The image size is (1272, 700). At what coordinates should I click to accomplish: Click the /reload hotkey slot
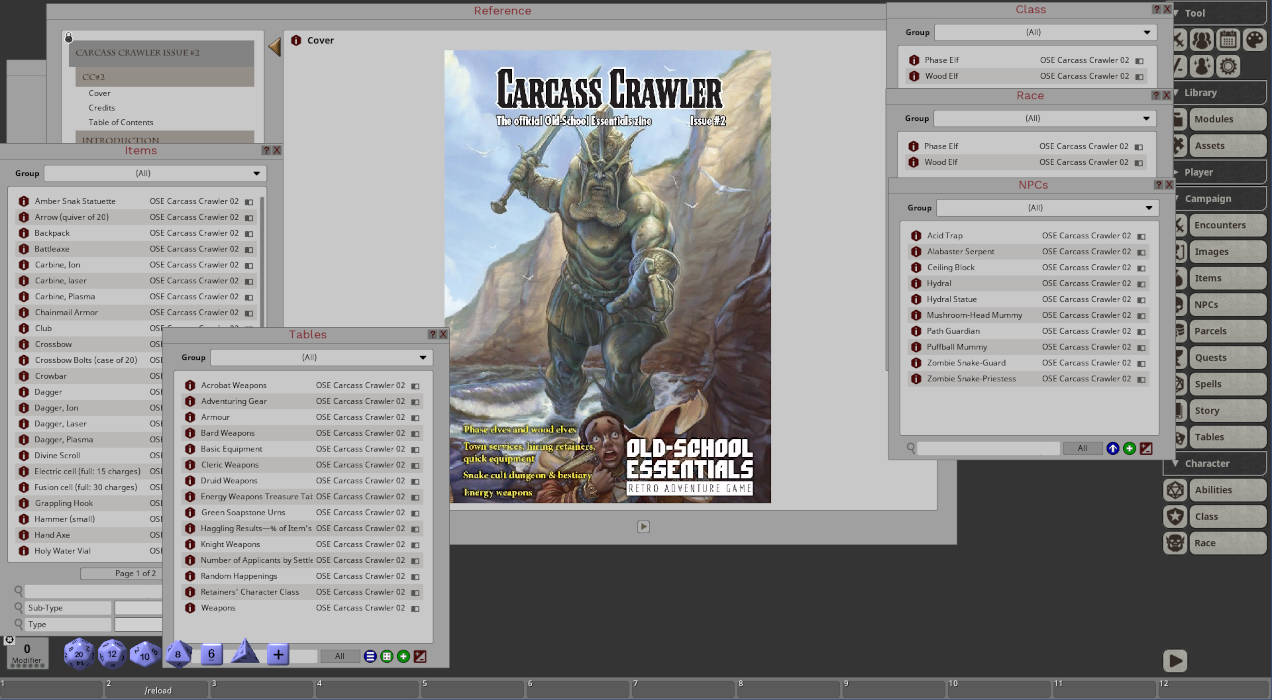tap(158, 690)
